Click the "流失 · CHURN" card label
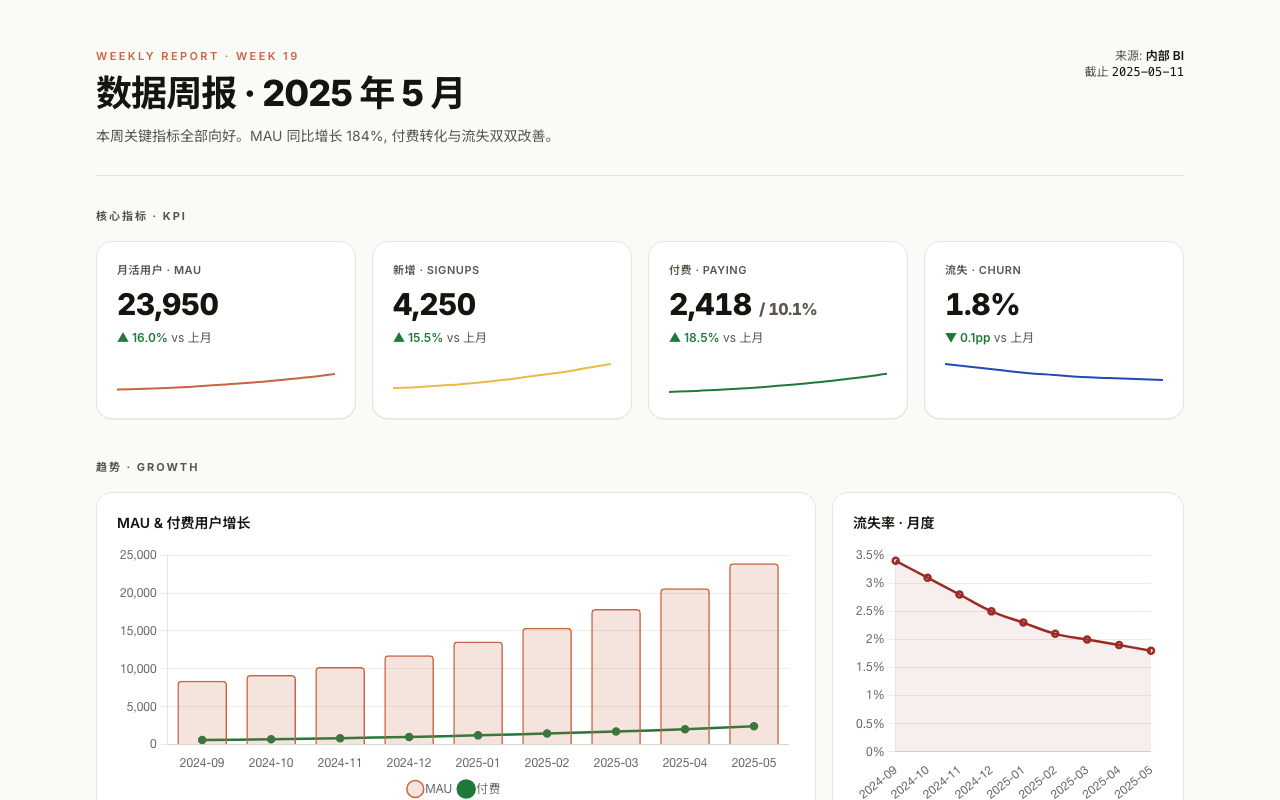 click(x=983, y=270)
